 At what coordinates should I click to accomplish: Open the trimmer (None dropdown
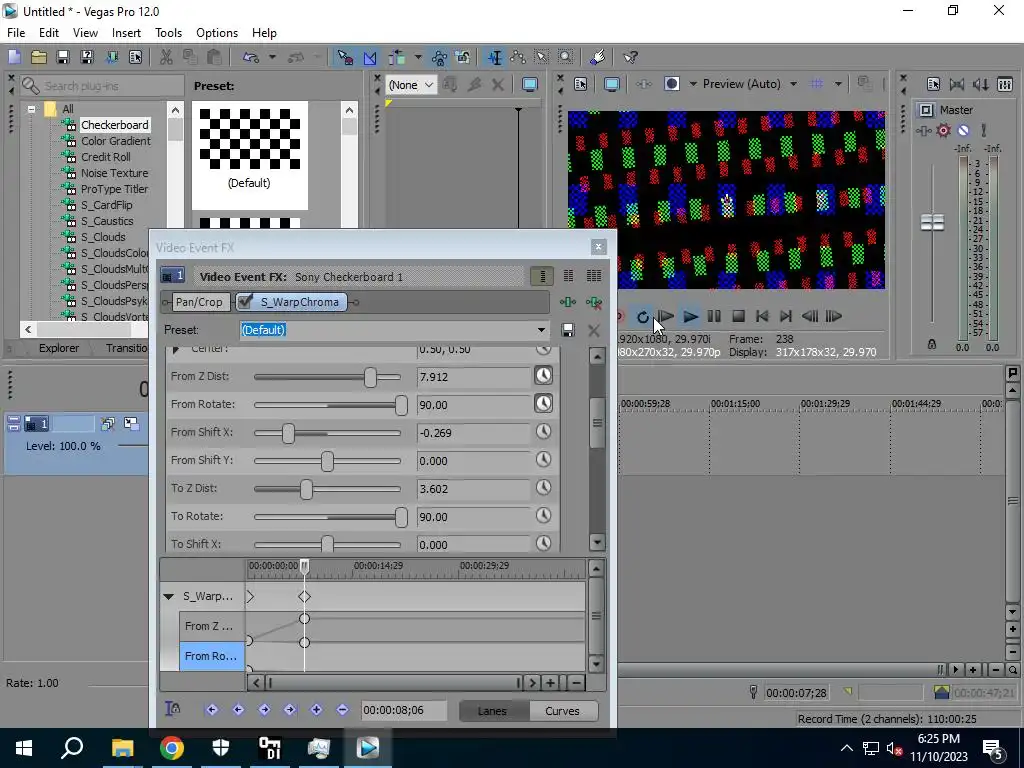[x=411, y=85]
